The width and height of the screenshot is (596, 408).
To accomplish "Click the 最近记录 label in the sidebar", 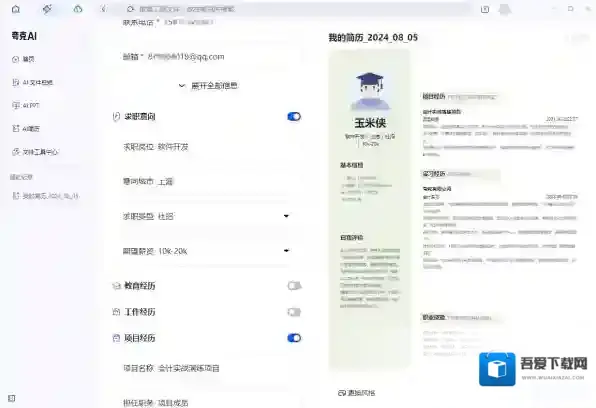I will click(x=21, y=177).
